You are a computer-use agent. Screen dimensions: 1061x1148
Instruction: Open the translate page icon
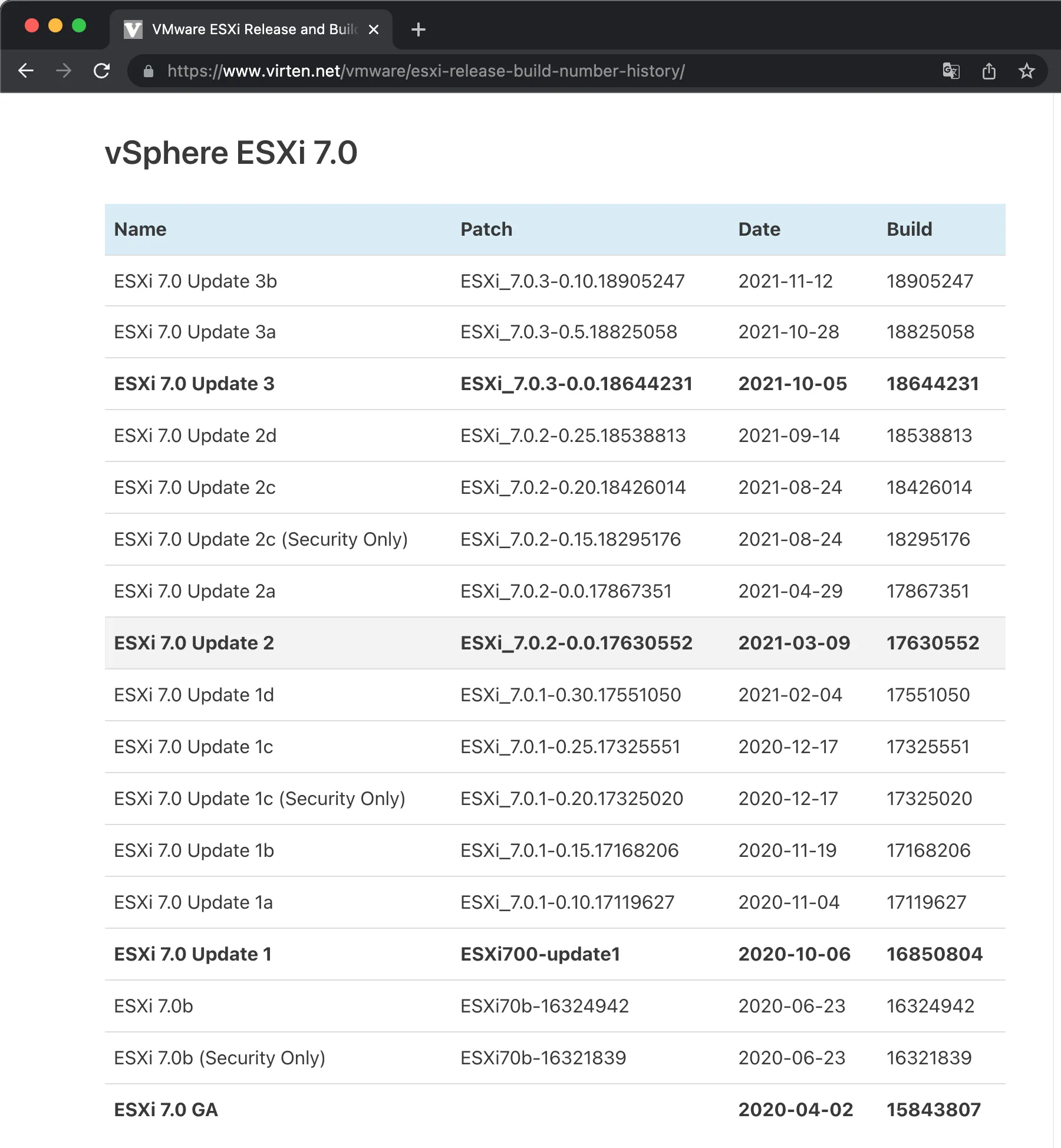(x=951, y=71)
